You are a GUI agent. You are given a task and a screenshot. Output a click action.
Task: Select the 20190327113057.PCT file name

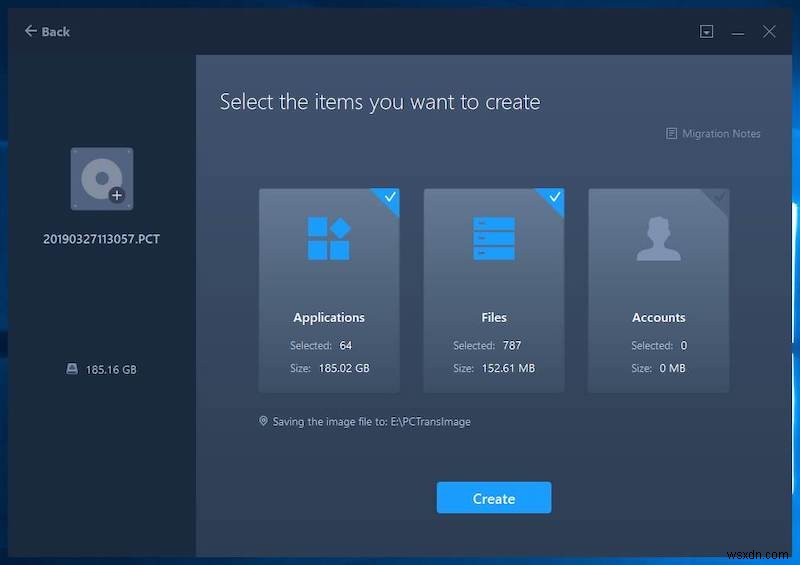click(x=102, y=239)
